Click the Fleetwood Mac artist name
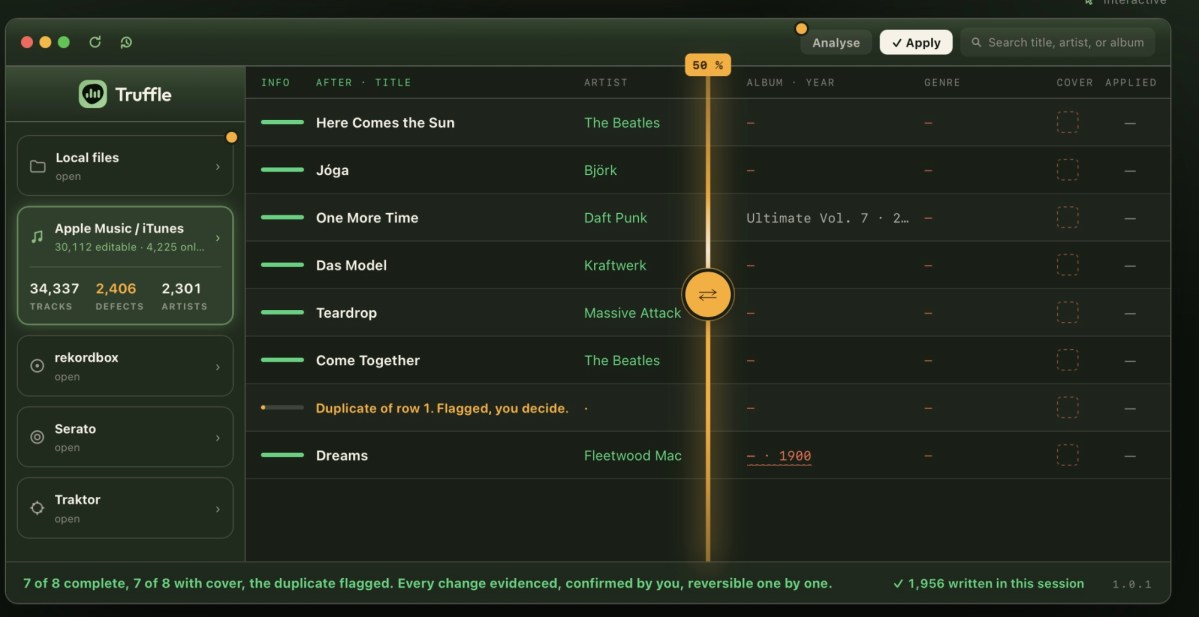Image resolution: width=1199 pixels, height=617 pixels. pyautogui.click(x=632, y=456)
